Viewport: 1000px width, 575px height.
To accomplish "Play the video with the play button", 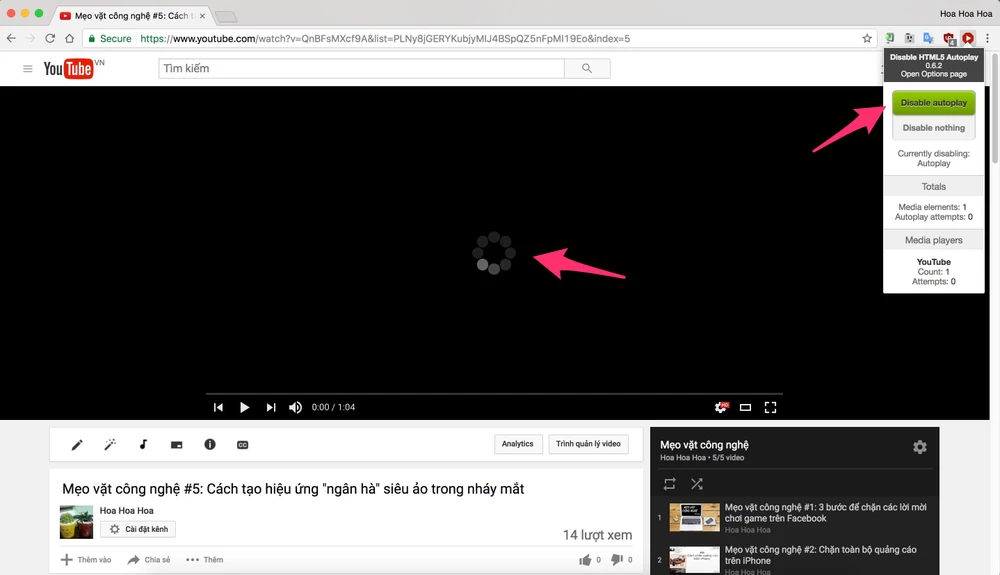I will coord(244,407).
